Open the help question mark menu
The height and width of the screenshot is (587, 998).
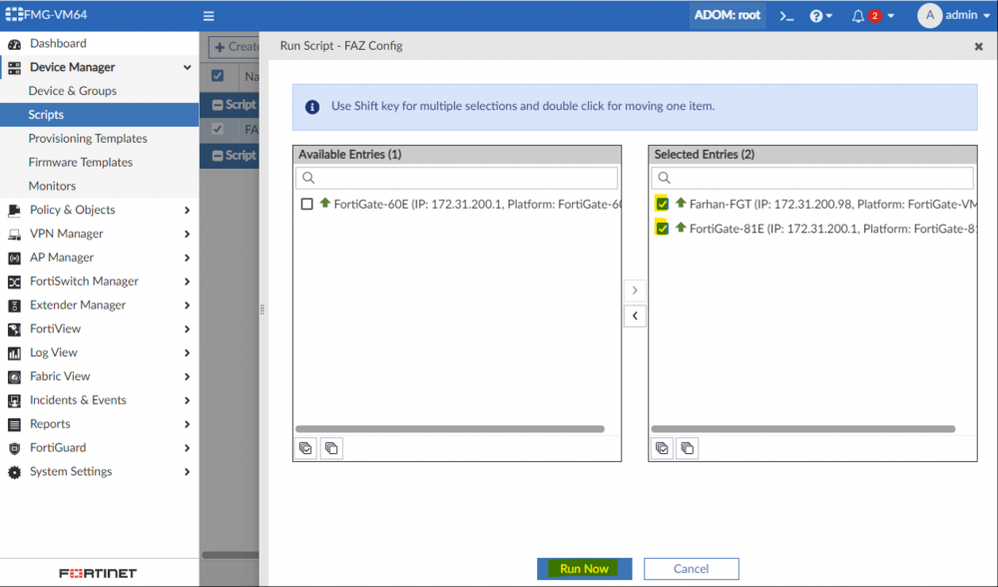[x=820, y=16]
